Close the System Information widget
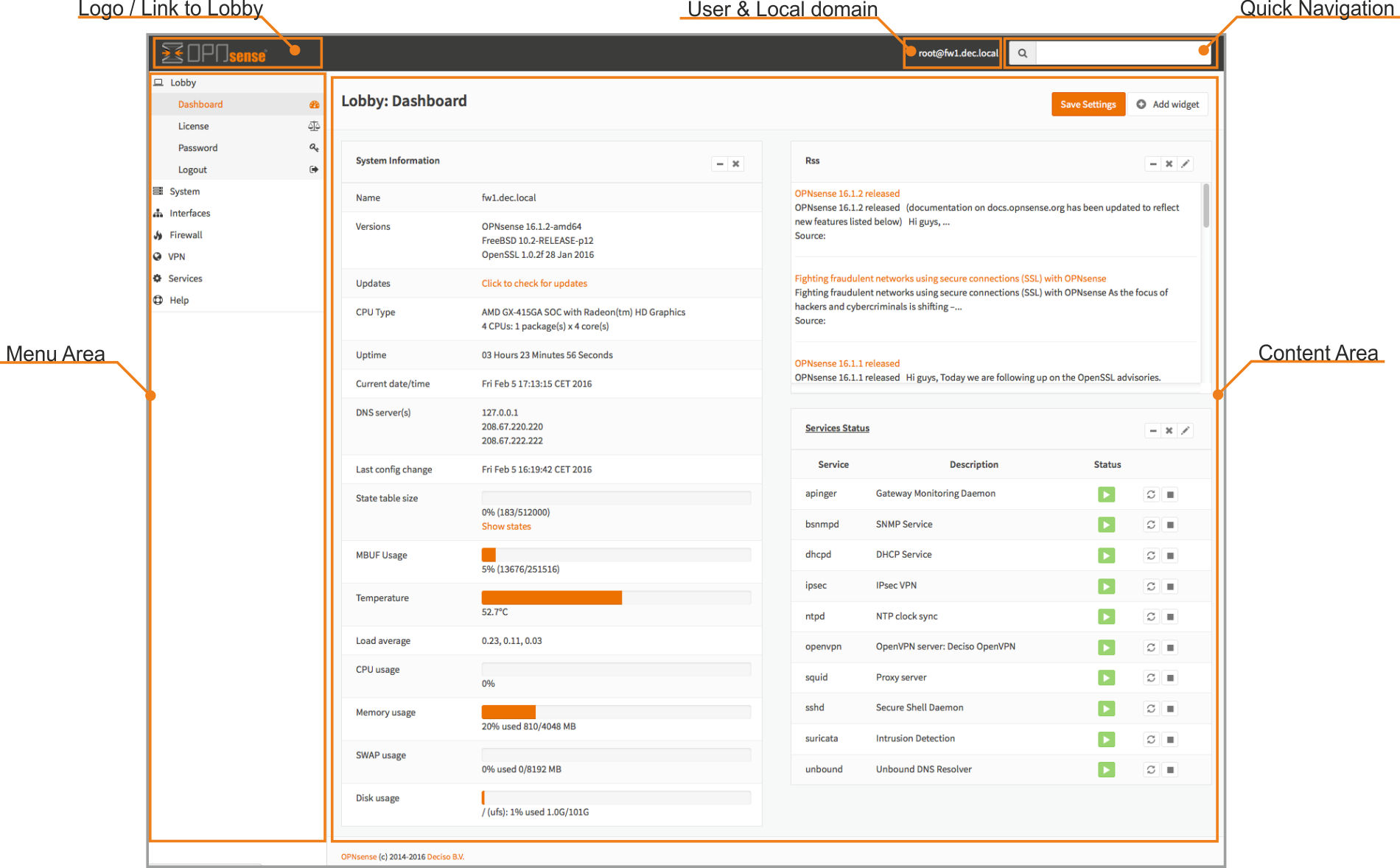This screenshot has width=1400, height=868. point(735,164)
